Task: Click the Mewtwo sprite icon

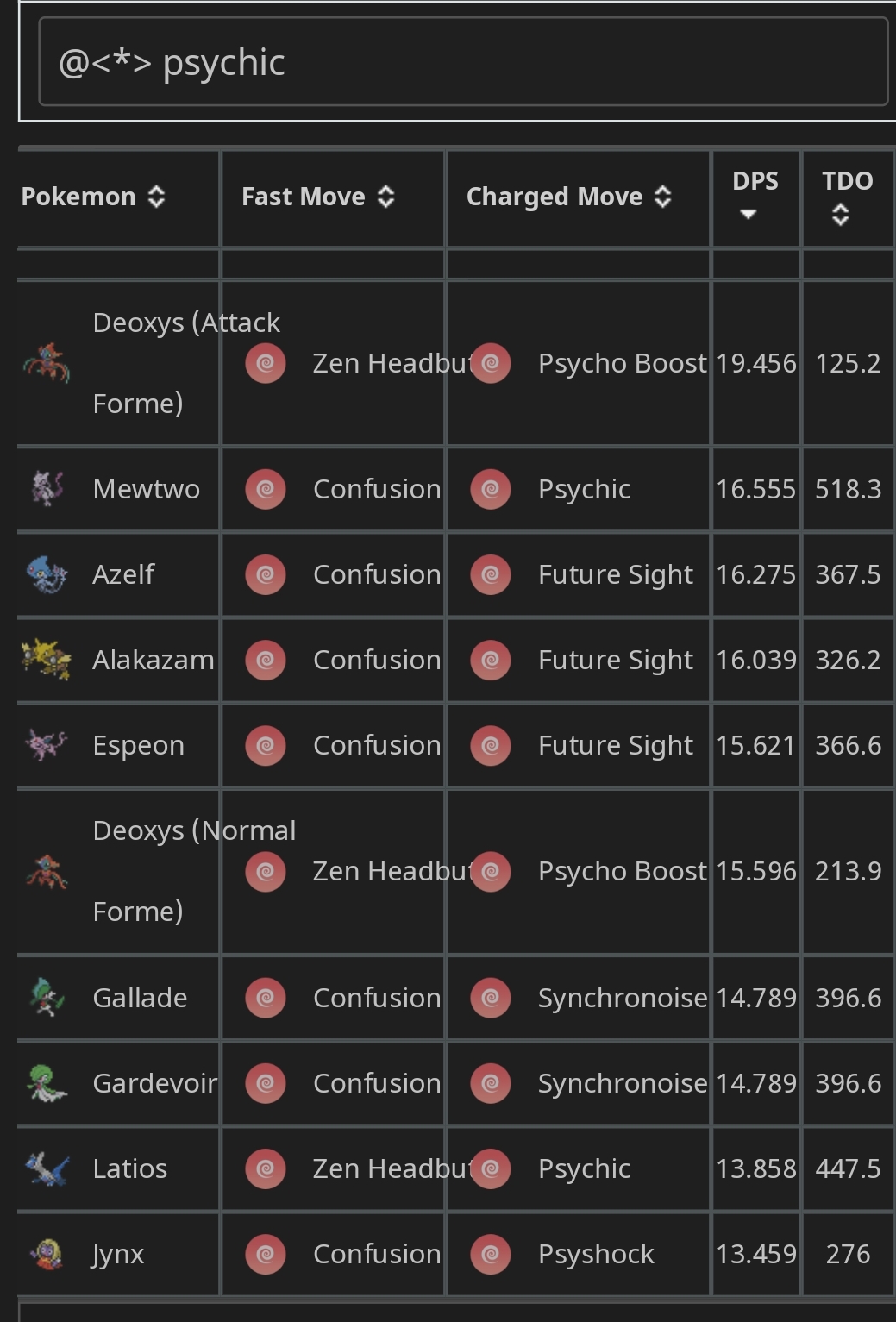Action: pos(46,489)
